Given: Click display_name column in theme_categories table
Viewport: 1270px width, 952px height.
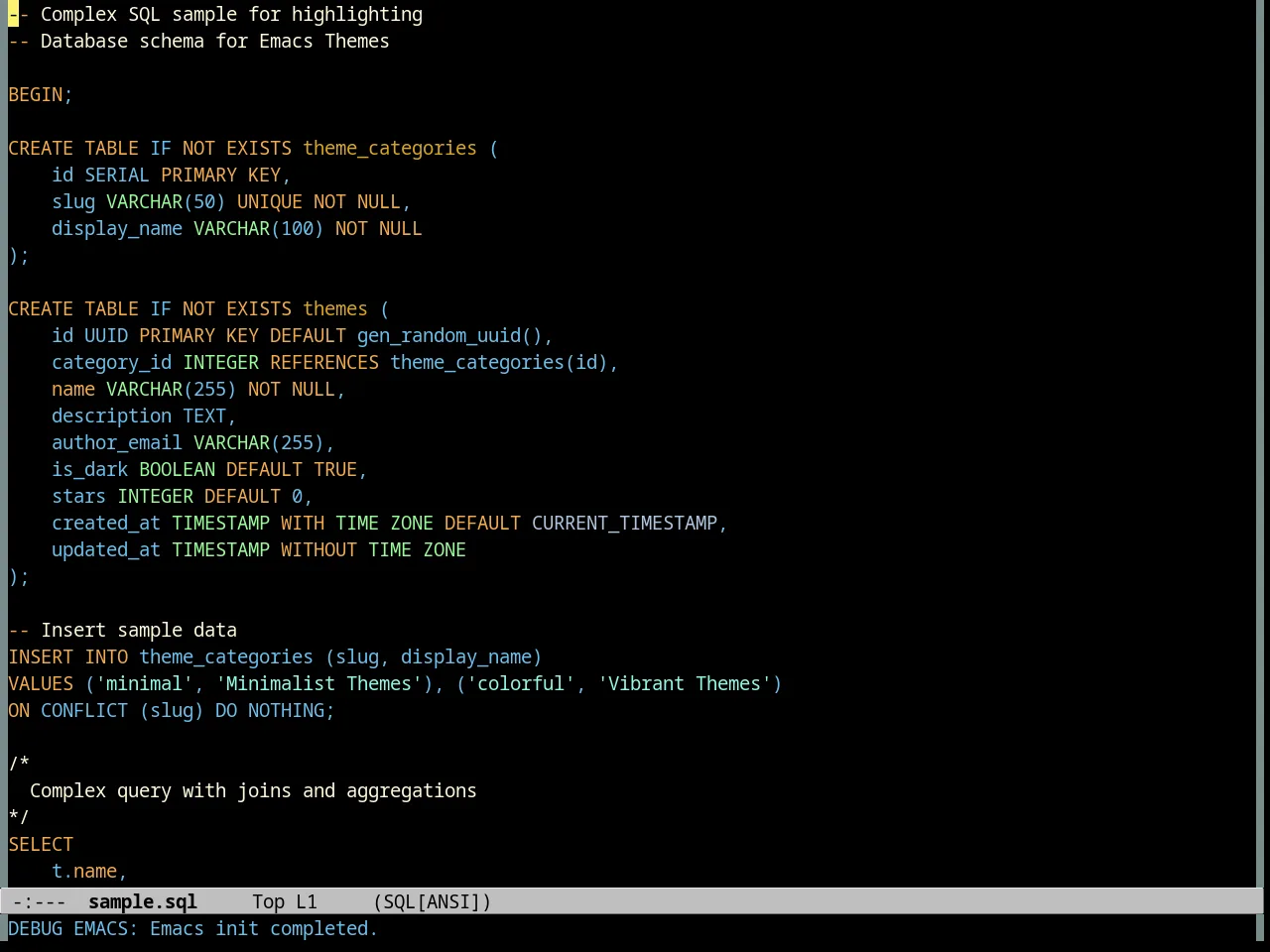Looking at the screenshot, I should (117, 228).
